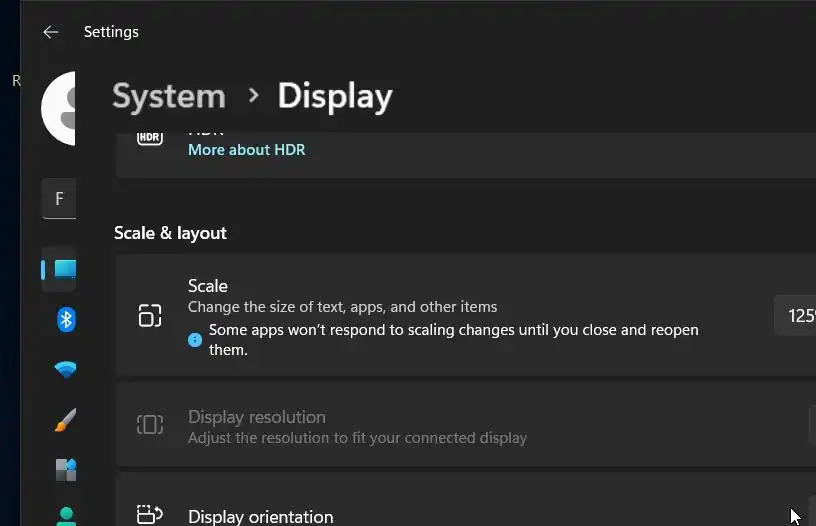
Task: Open System section in the sidebar
Action: [x=64, y=269]
